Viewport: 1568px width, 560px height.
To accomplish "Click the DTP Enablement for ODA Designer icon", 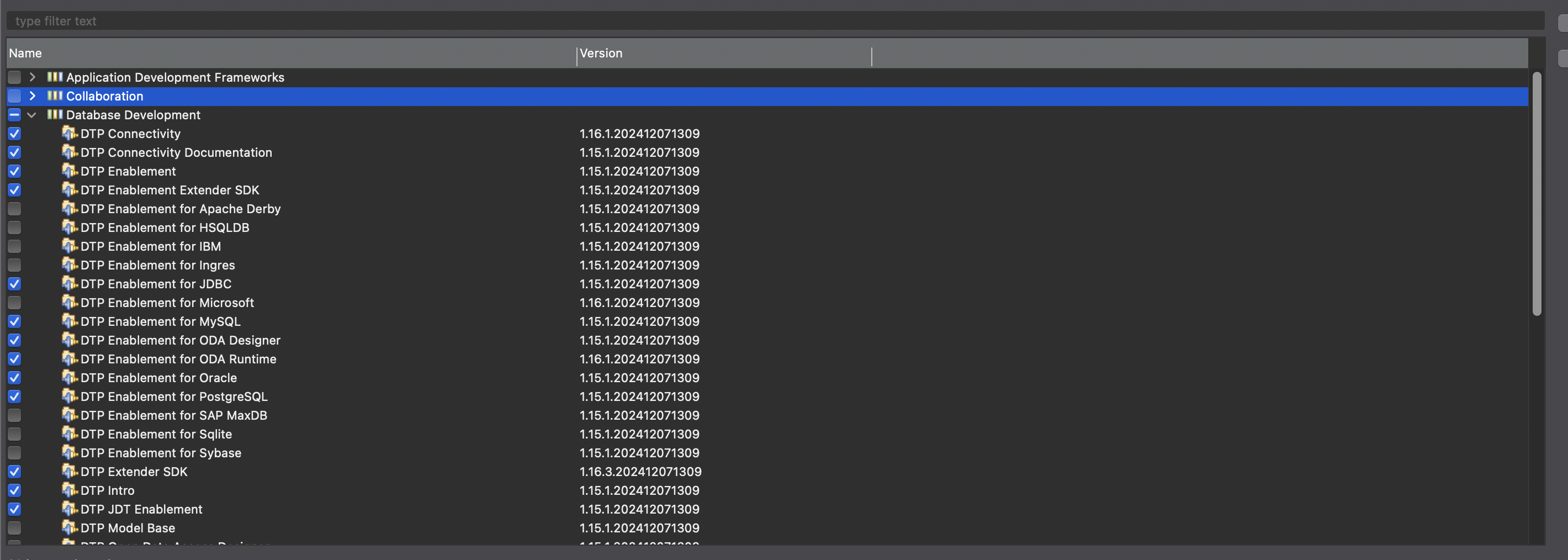I will coord(70,340).
